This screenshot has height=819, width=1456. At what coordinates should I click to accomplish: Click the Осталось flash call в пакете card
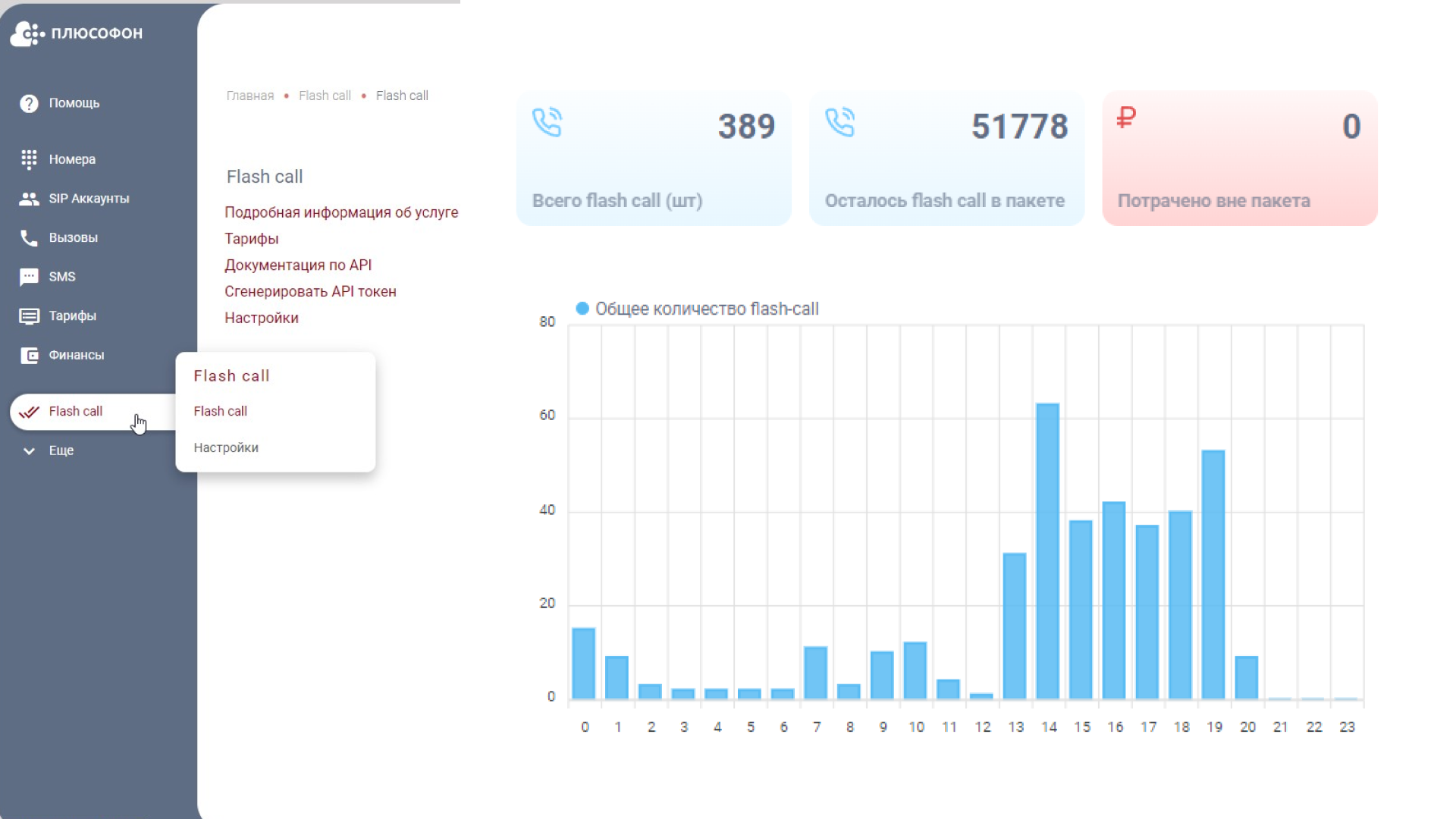[x=946, y=159]
